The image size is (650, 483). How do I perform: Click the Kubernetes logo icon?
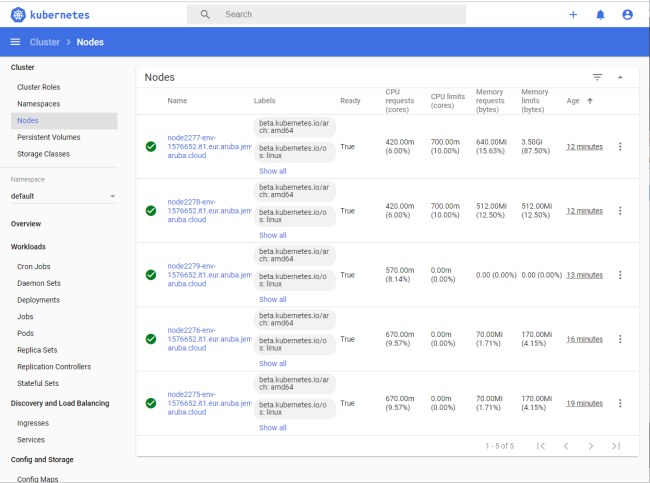18,15
